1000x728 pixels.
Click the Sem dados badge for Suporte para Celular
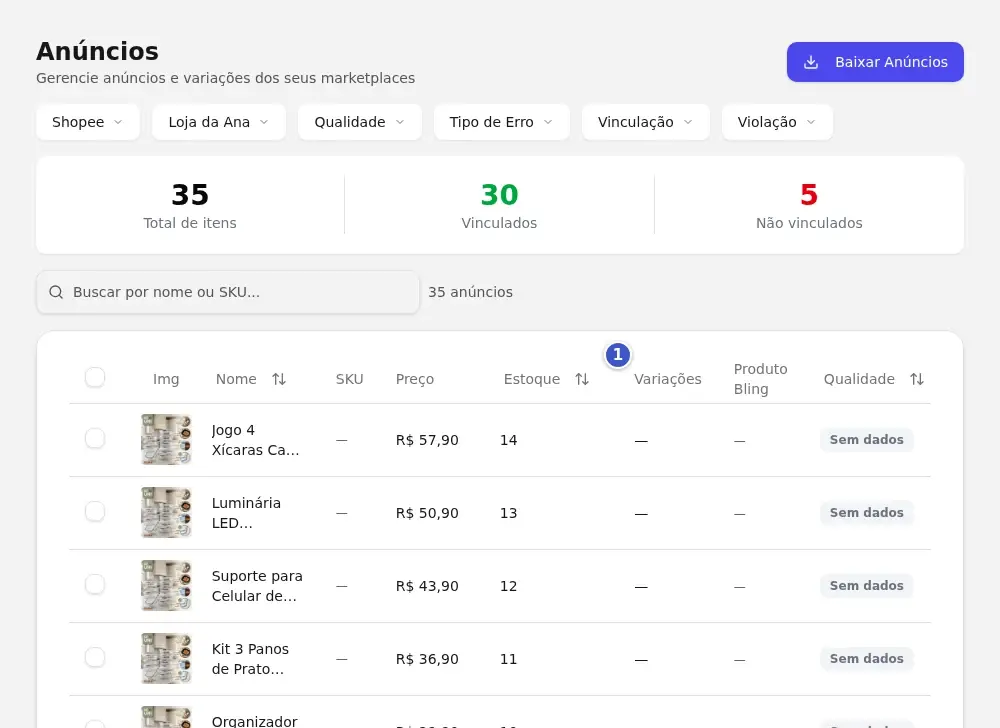866,585
